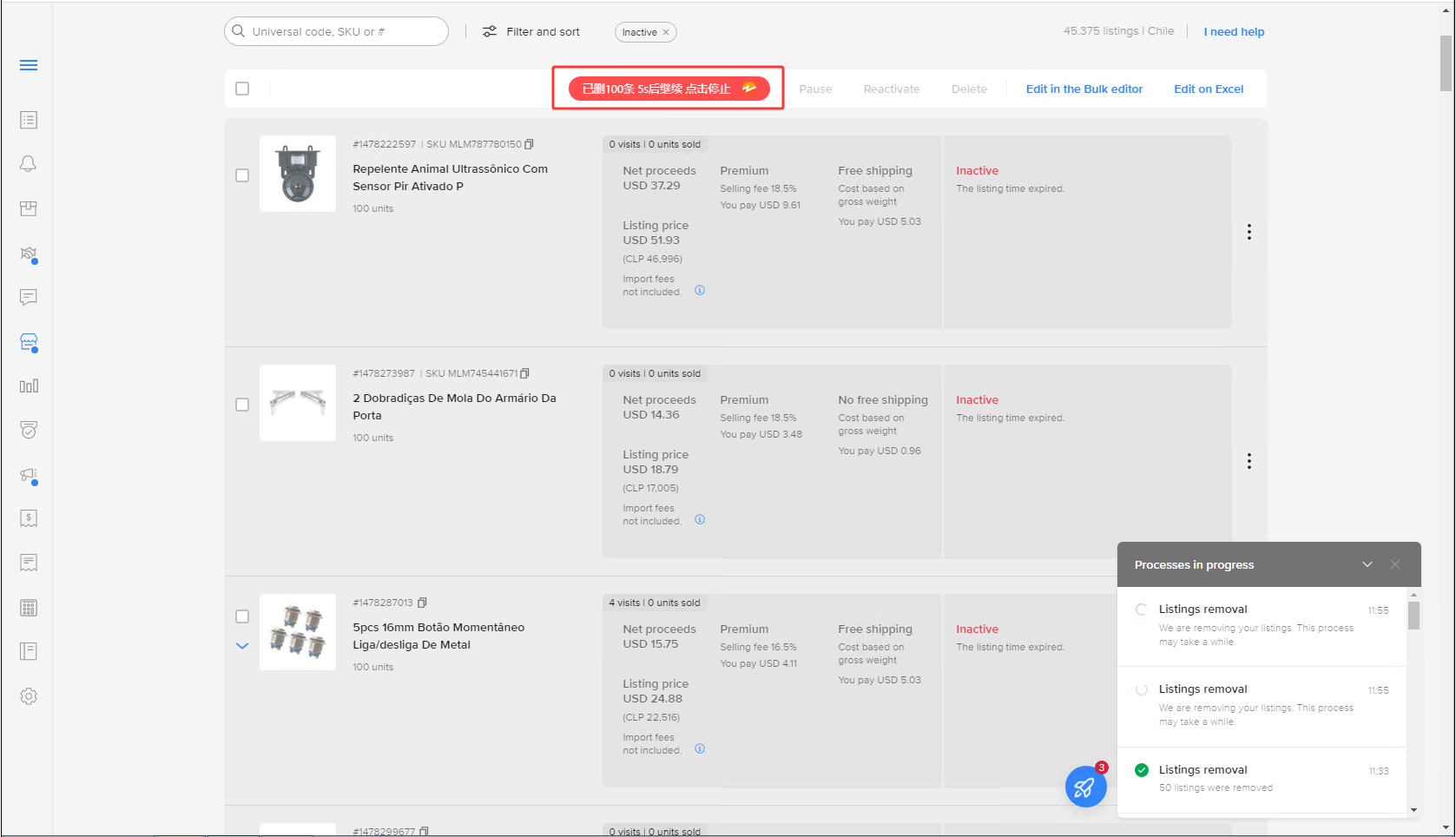Expand variations of 5pcs 16mm Botão listing
The height and width of the screenshot is (837, 1456).
(x=242, y=646)
